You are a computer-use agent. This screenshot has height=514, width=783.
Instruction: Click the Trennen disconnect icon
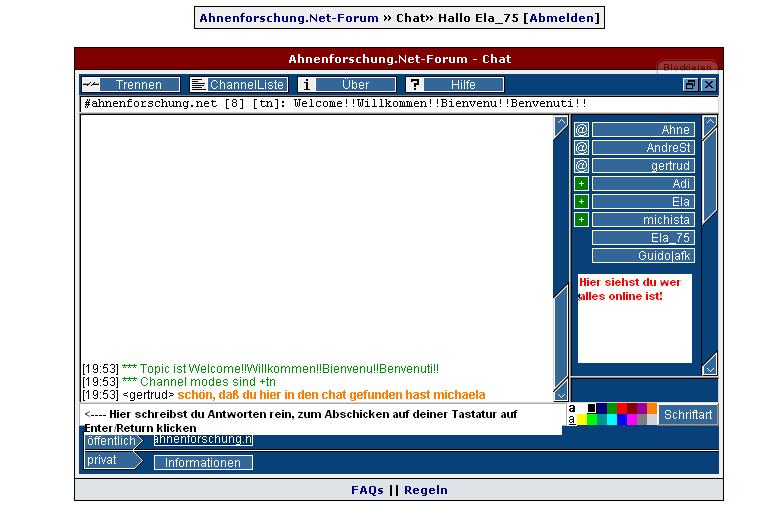[90, 85]
